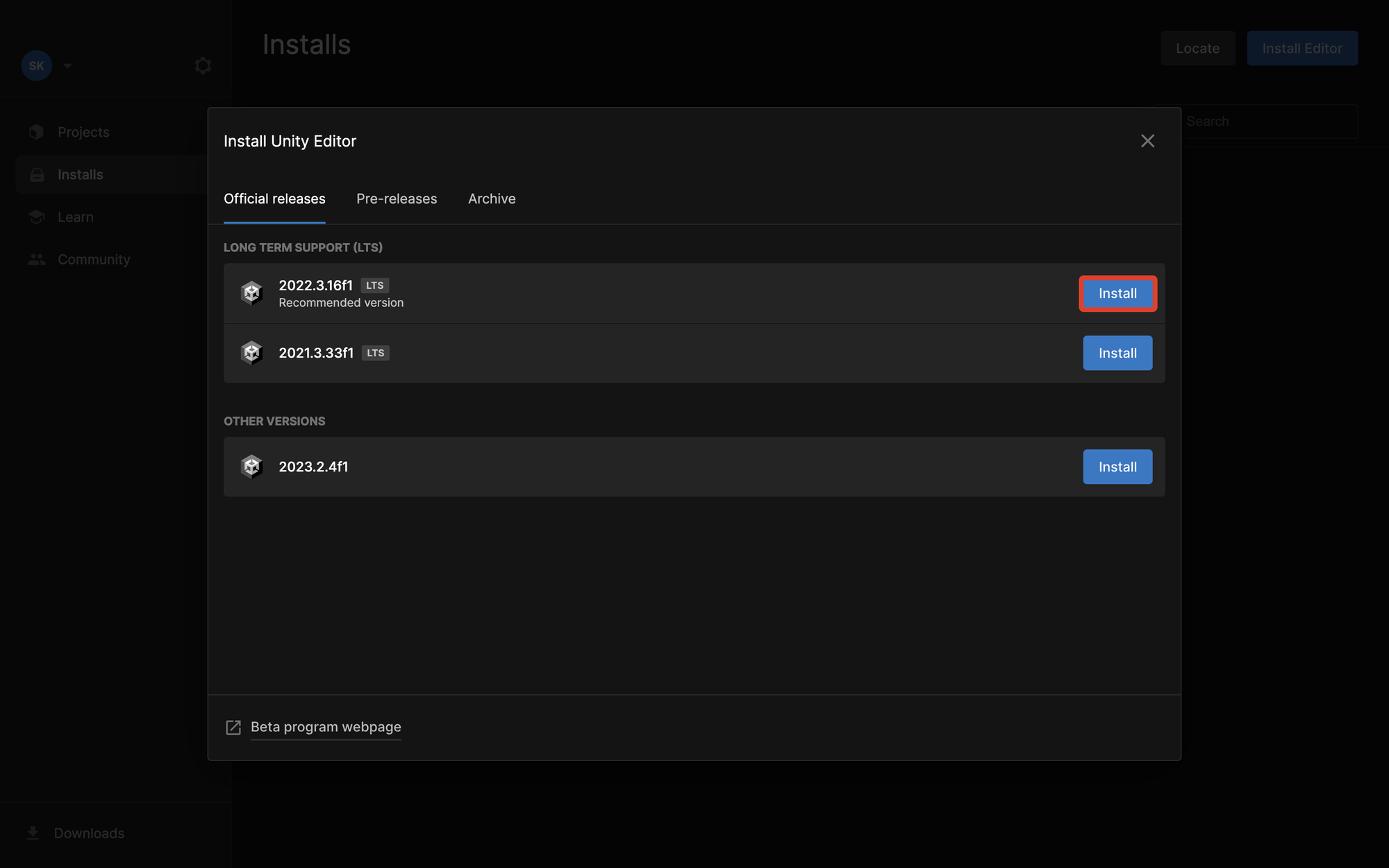Click the 2023.2.4f1 version text
1389x868 pixels.
pyautogui.click(x=313, y=467)
